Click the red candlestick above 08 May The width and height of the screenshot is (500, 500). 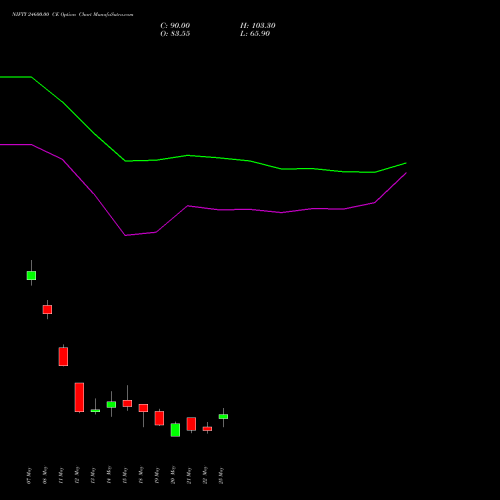pyautogui.click(x=47, y=309)
